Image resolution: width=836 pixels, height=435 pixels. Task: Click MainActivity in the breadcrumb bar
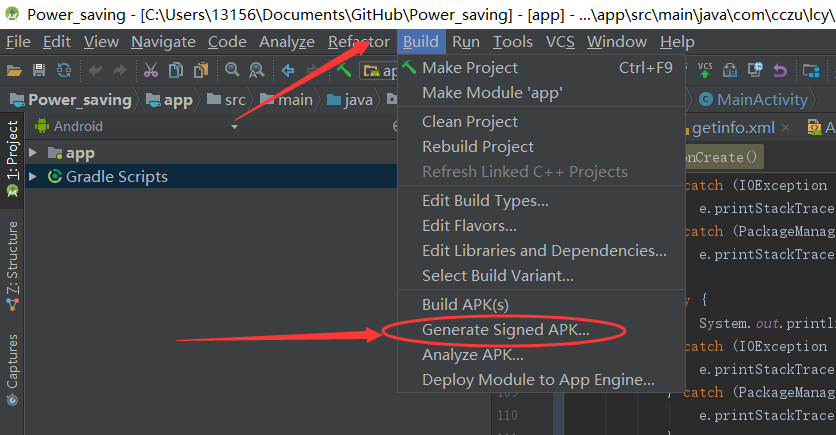pos(761,100)
